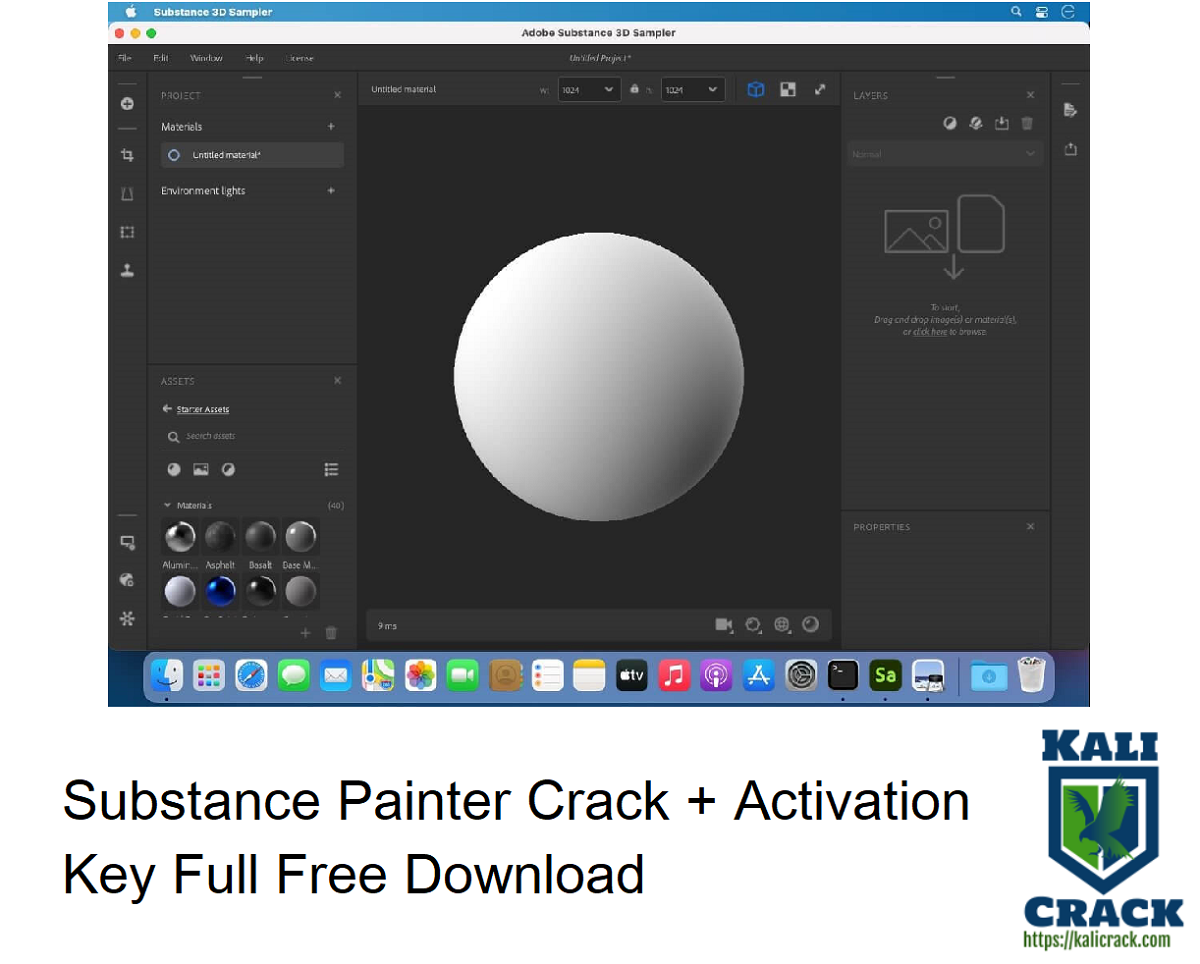This screenshot has width=1200, height=964.
Task: Click the snowflake icon in left sidebar
Action: coord(127,619)
